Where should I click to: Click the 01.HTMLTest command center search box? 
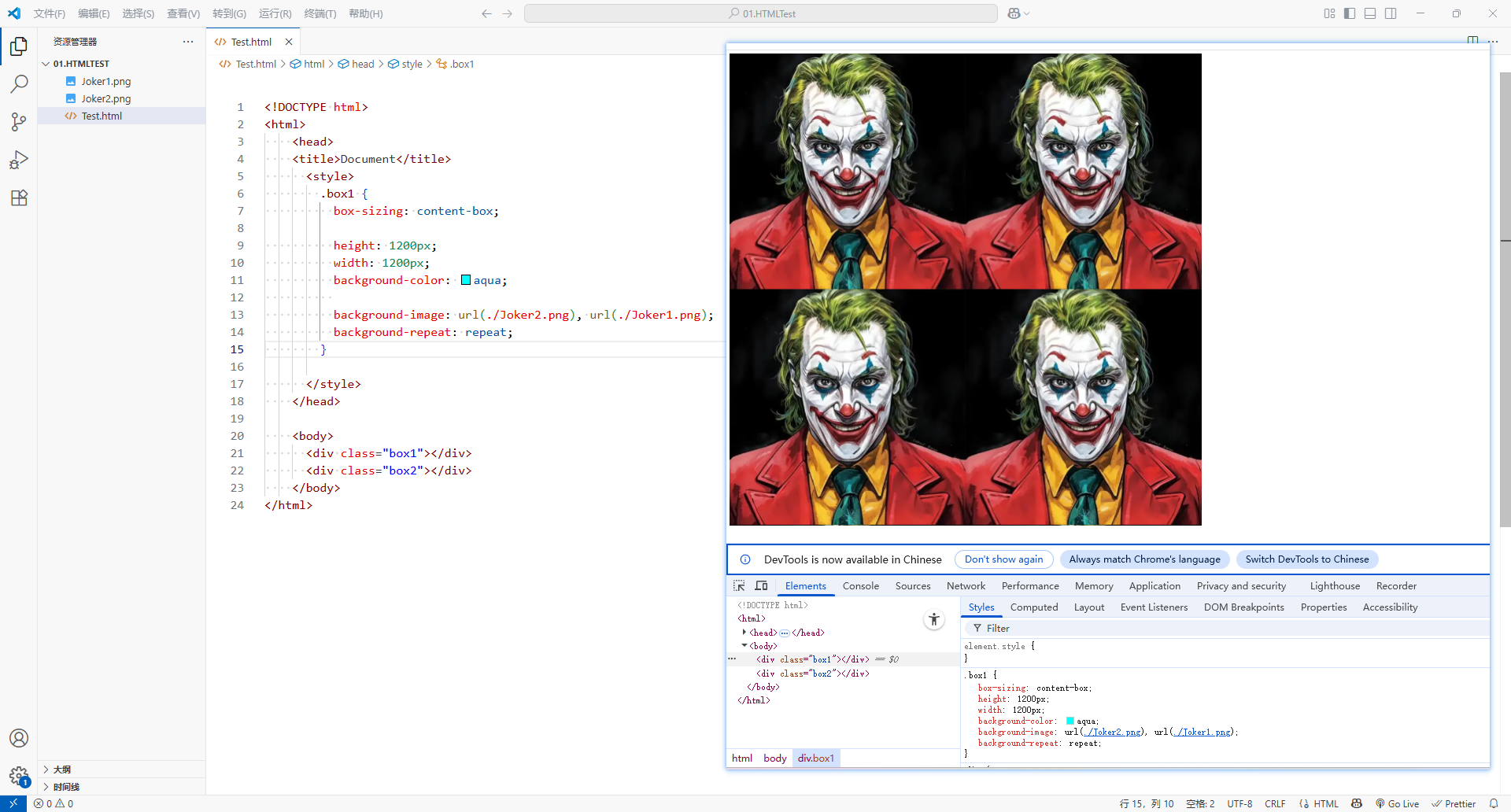pos(761,13)
